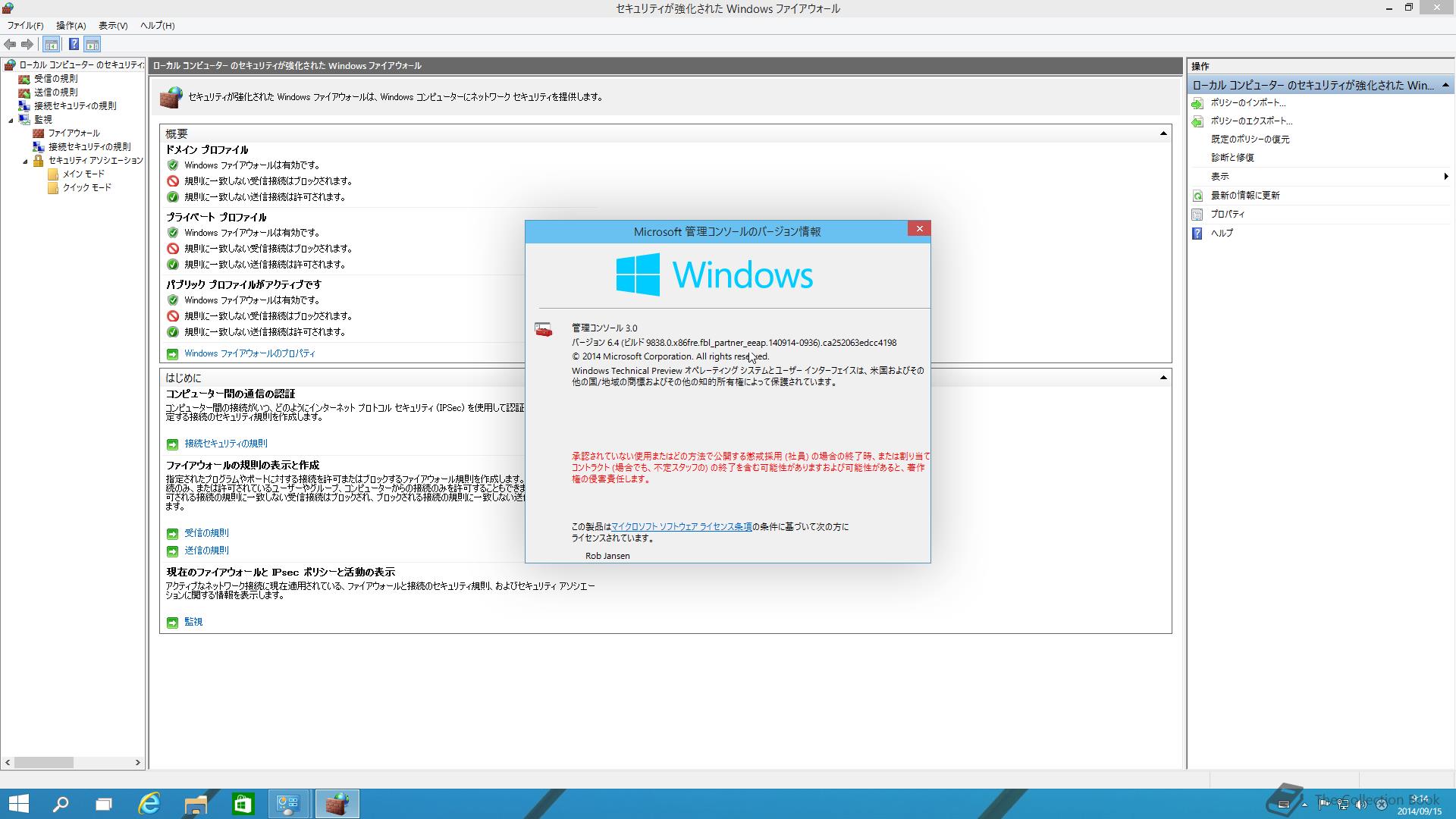
Task: Click the Back arrow toolbar icon
Action: (x=10, y=44)
